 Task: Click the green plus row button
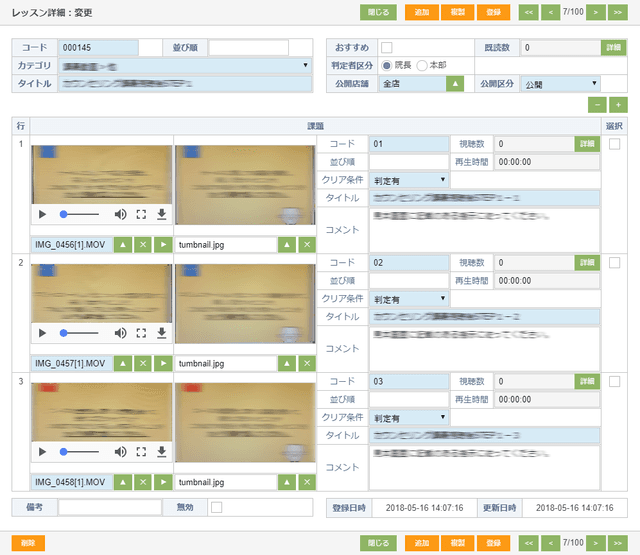pos(618,105)
